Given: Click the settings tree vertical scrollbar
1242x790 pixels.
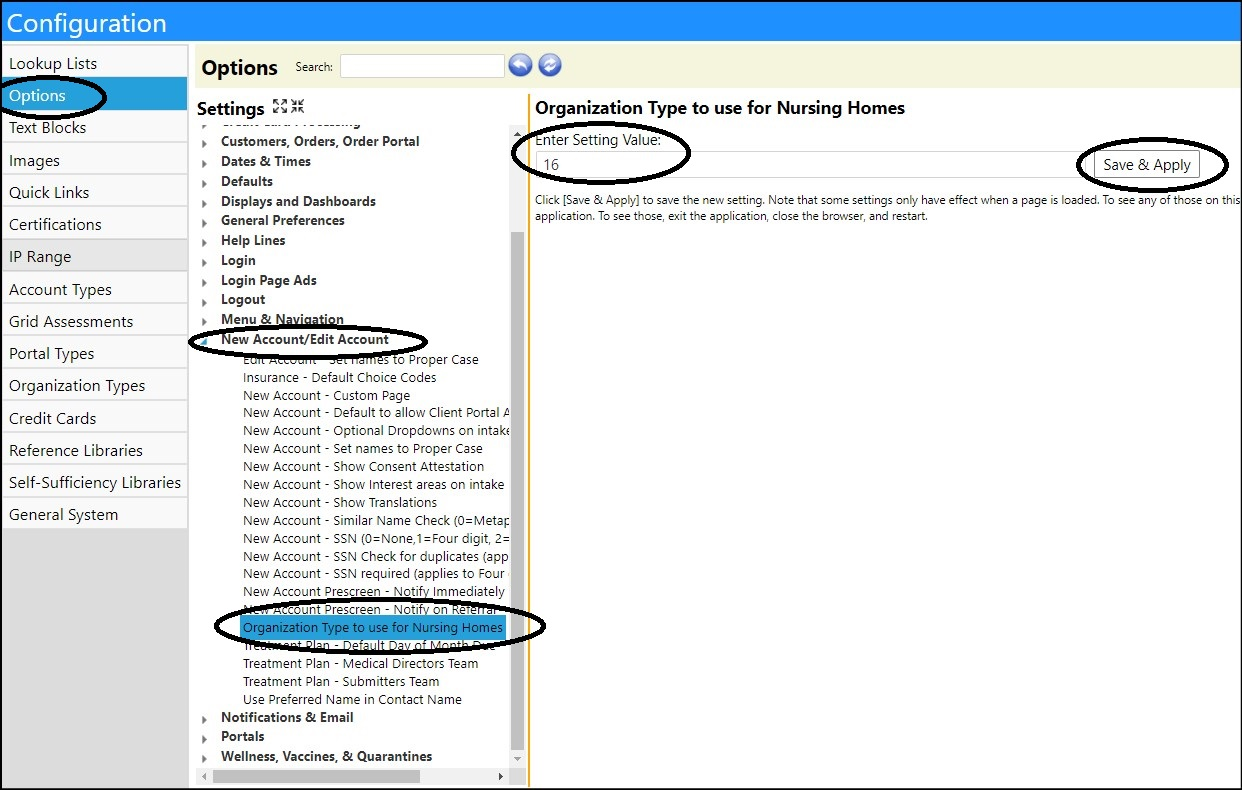Looking at the screenshot, I should [517, 490].
